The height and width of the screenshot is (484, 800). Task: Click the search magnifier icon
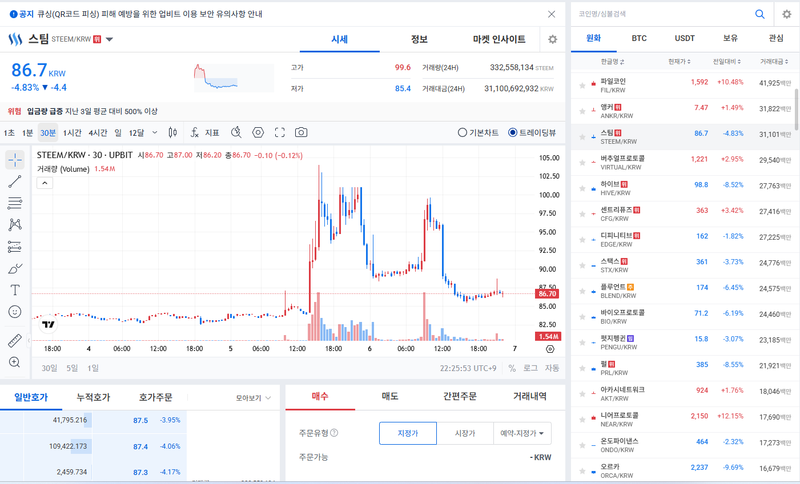click(760, 14)
